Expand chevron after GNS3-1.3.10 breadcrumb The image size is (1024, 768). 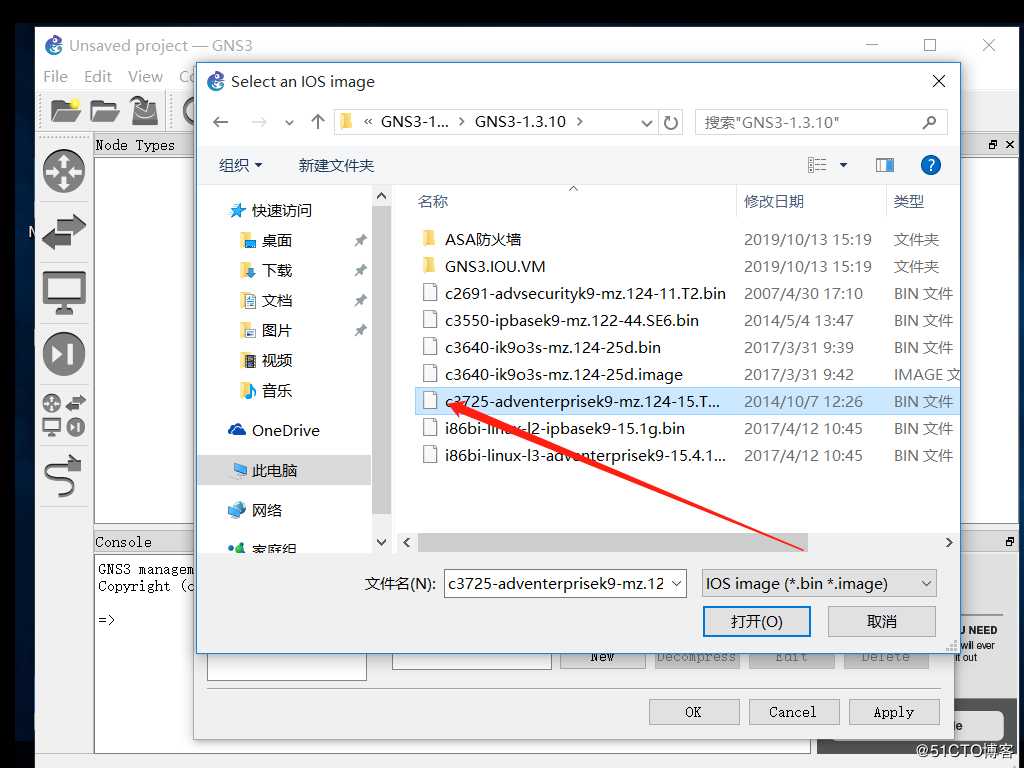[579, 122]
